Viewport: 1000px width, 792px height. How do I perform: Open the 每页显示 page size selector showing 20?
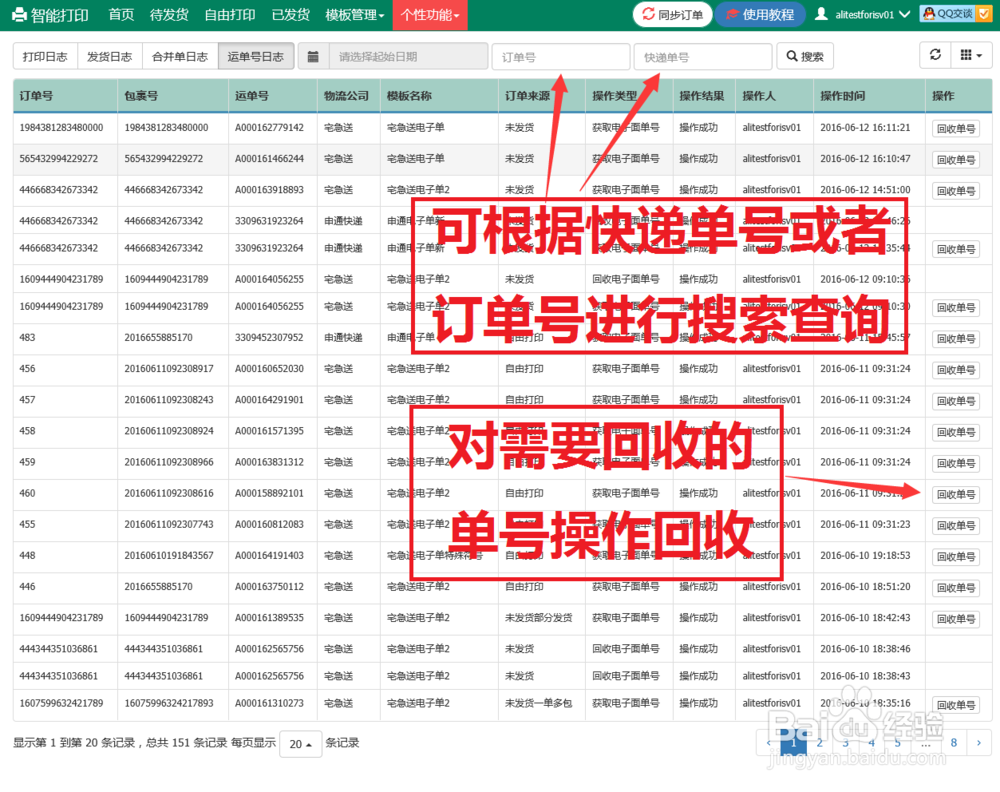[x=300, y=744]
